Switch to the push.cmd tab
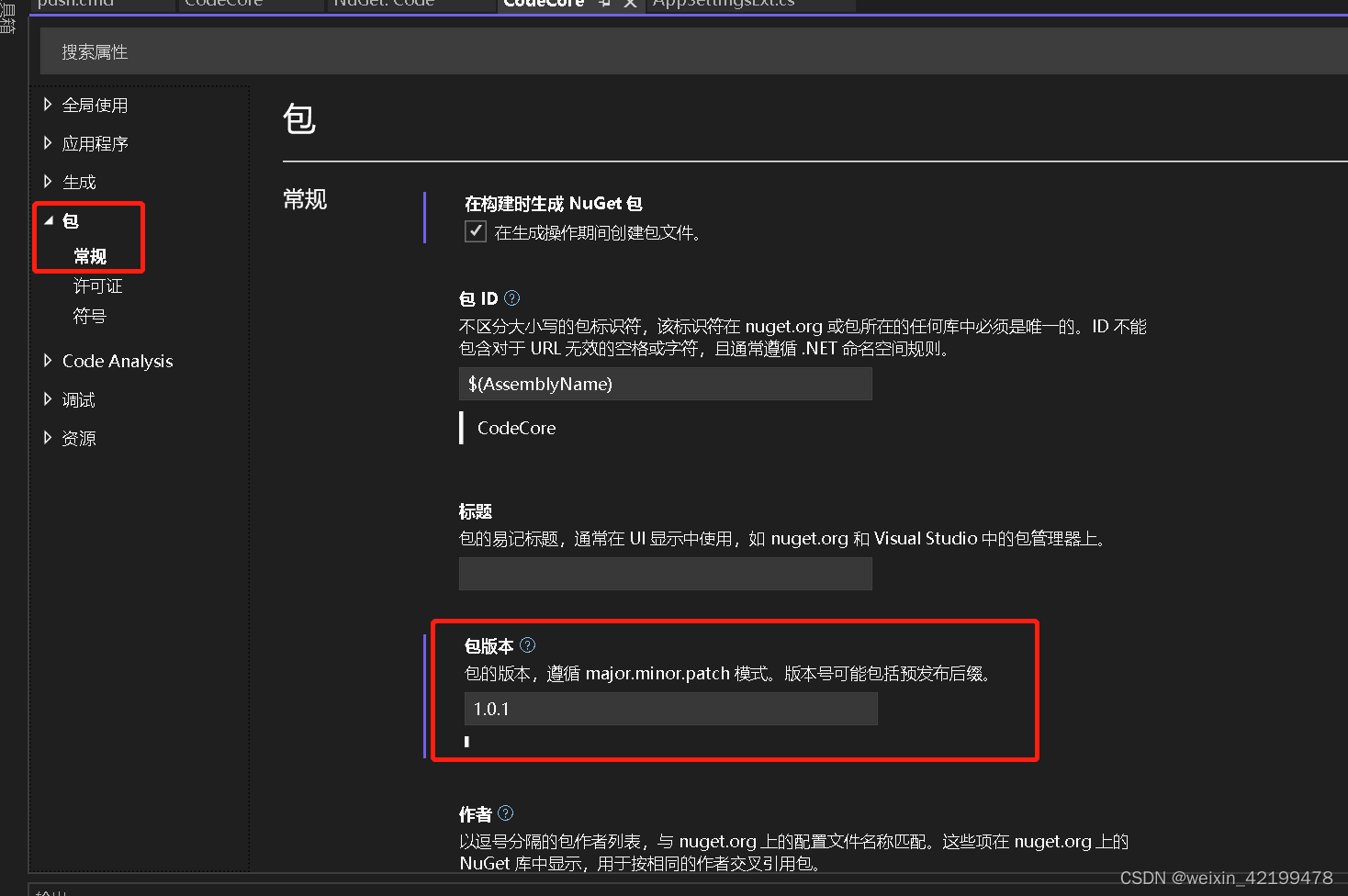The image size is (1348, 896). point(101,5)
